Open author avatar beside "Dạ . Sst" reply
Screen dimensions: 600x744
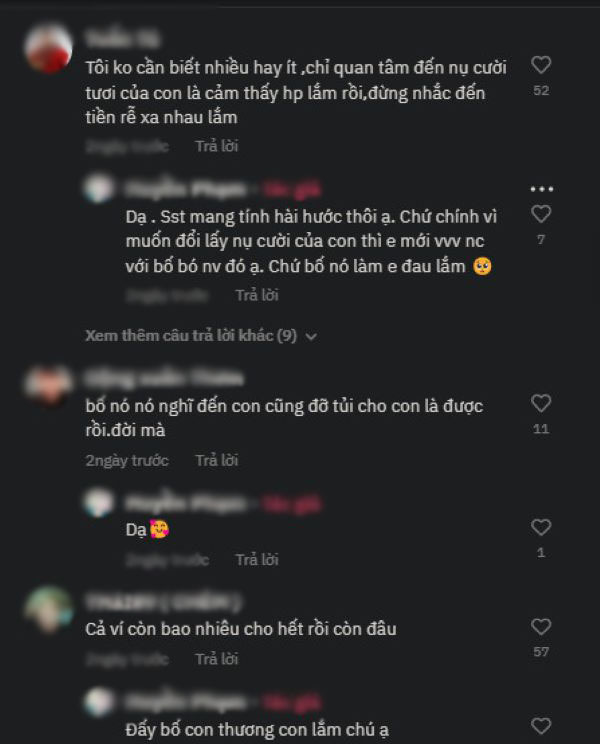tap(99, 188)
